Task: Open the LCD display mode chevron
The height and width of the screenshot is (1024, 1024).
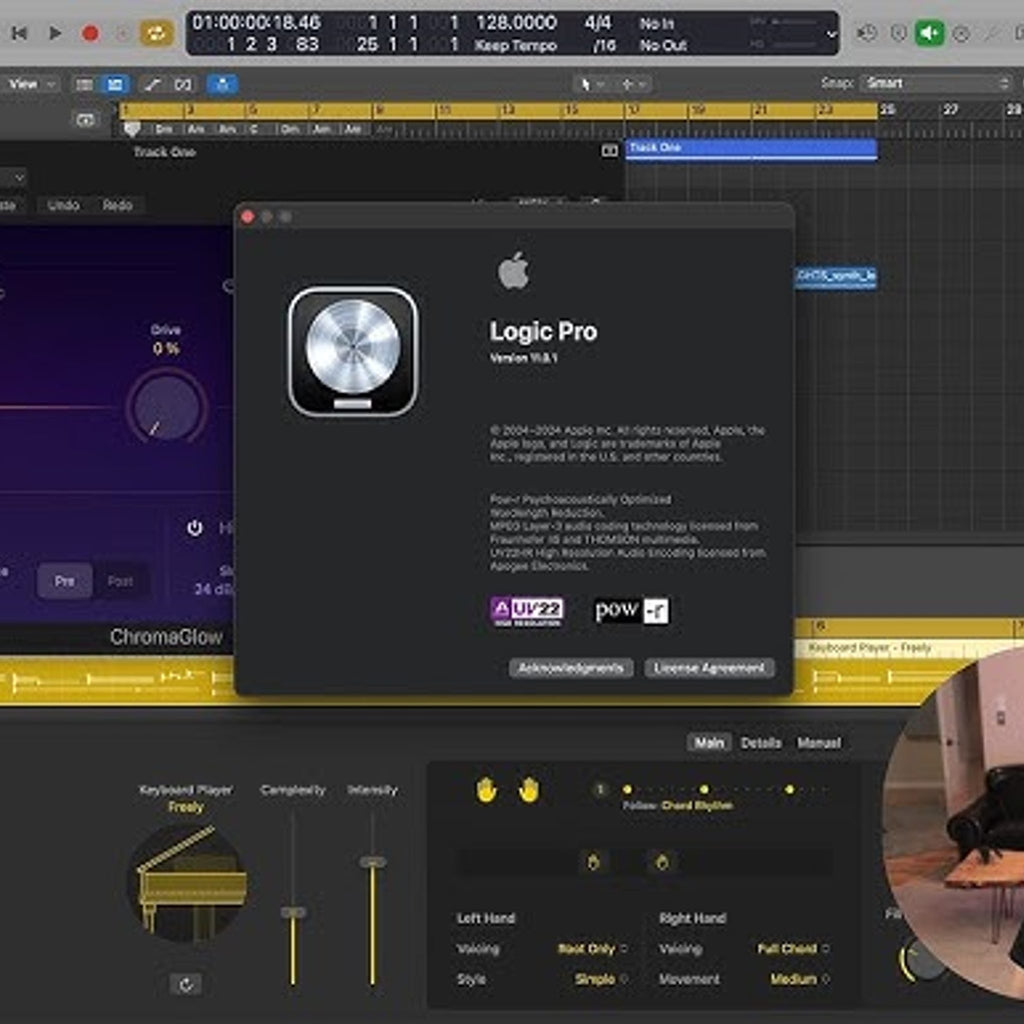Action: 831,34
